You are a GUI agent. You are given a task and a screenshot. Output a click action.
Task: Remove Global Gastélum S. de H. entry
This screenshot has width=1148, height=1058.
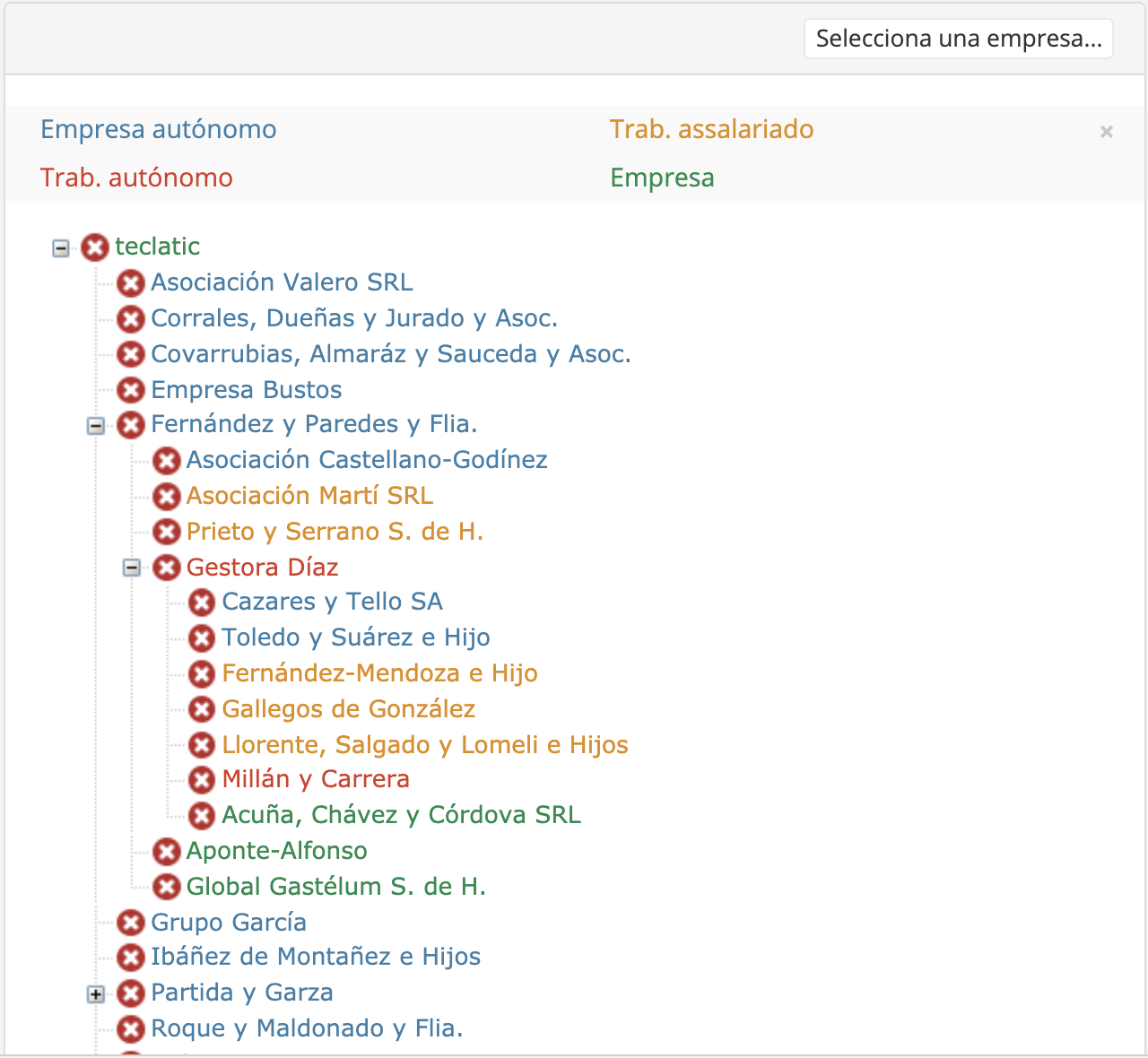point(166,888)
